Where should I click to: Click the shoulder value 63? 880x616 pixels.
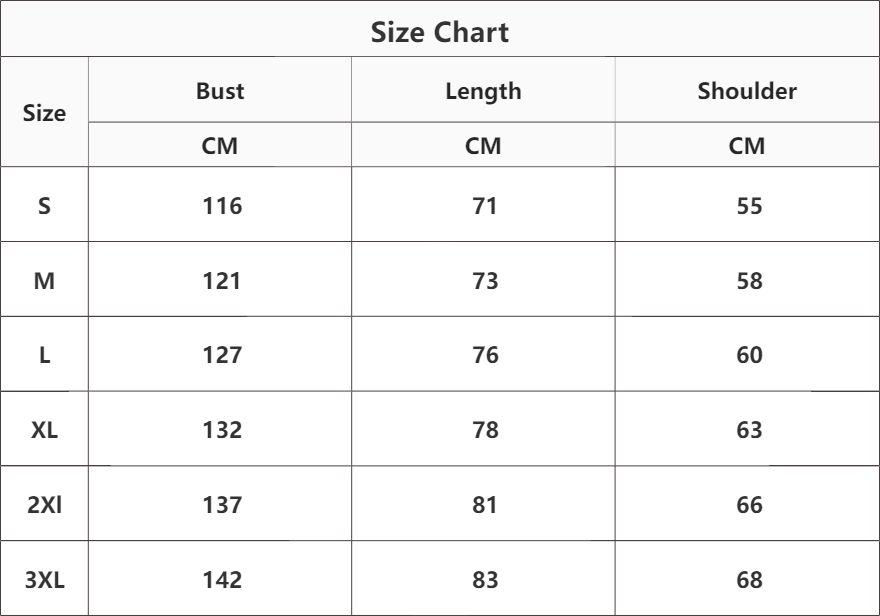coord(748,430)
